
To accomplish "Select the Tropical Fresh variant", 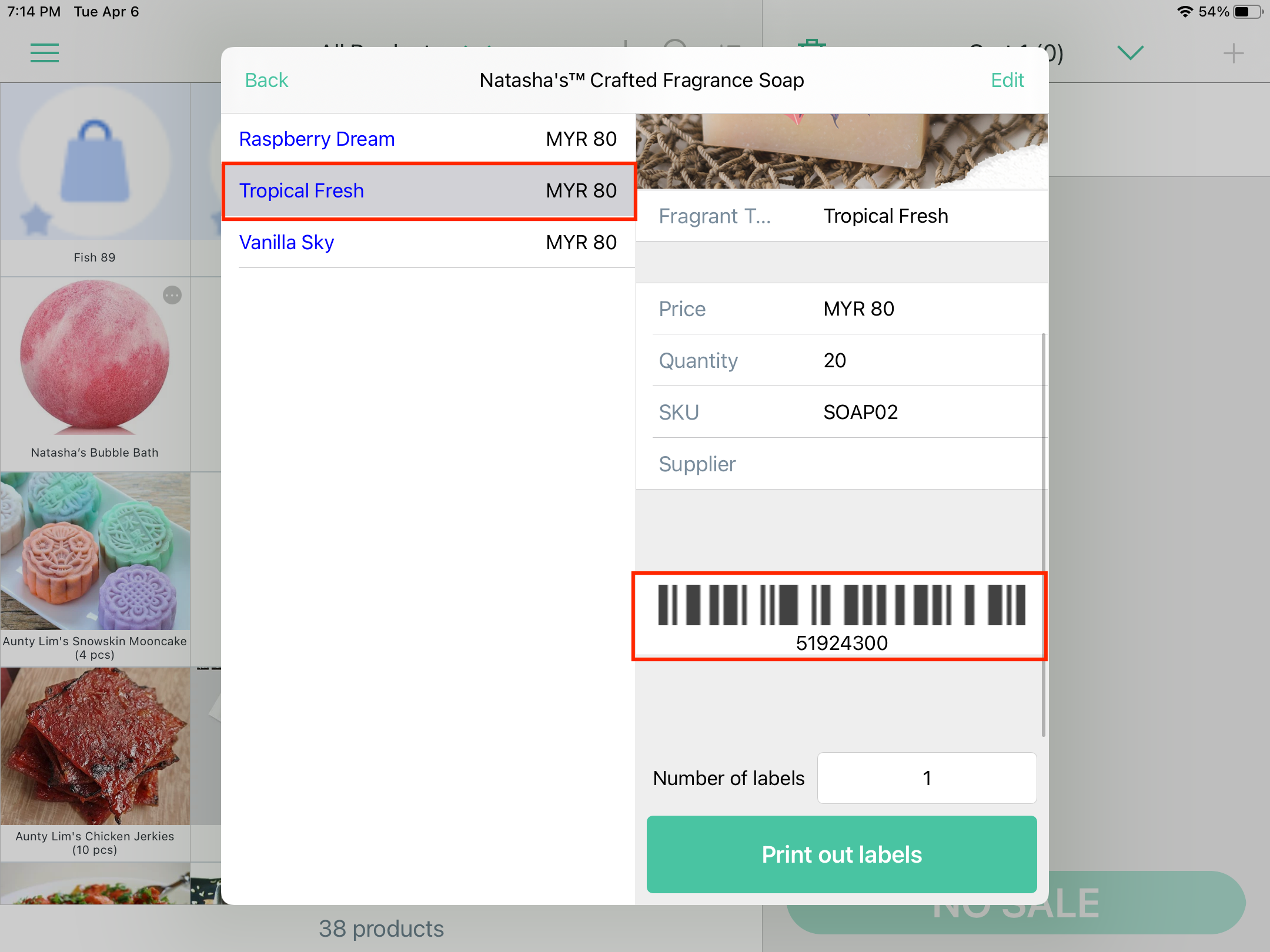I will coord(429,190).
